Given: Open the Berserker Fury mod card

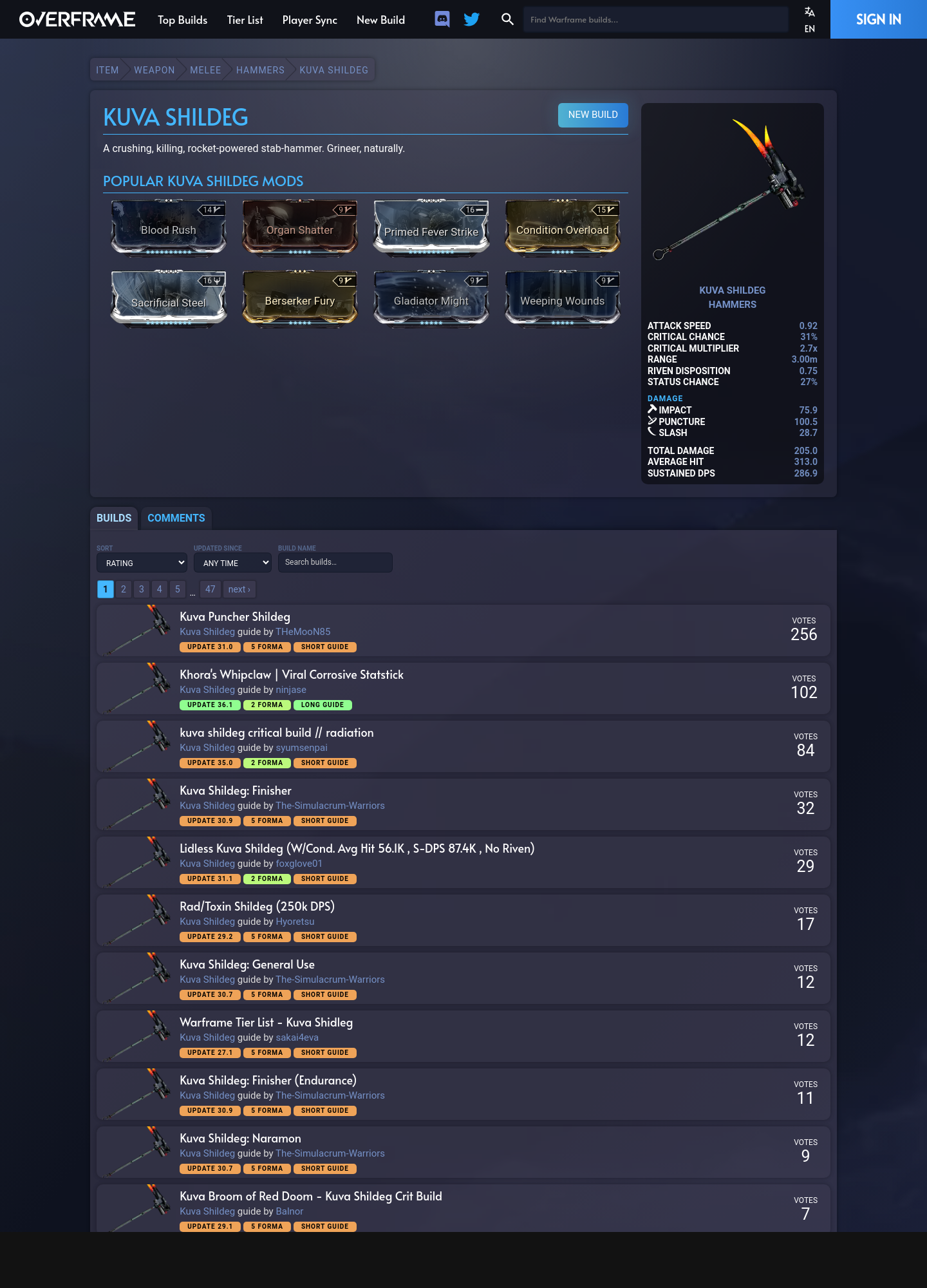Looking at the screenshot, I should (300, 298).
